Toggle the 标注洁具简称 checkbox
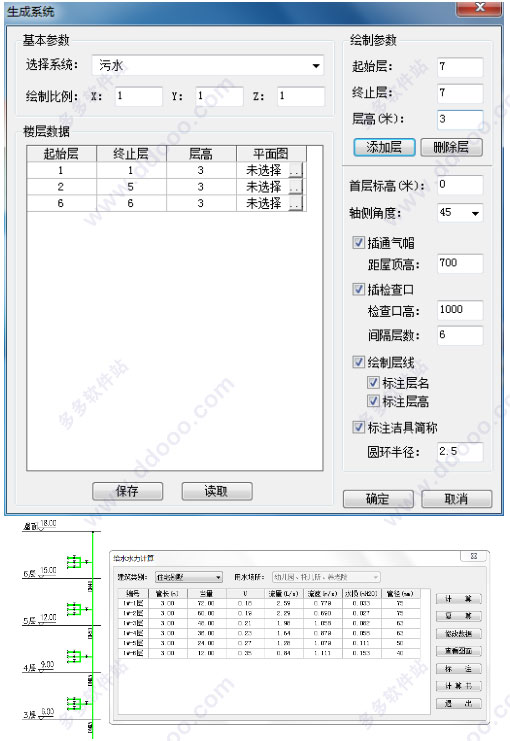 coord(359,427)
